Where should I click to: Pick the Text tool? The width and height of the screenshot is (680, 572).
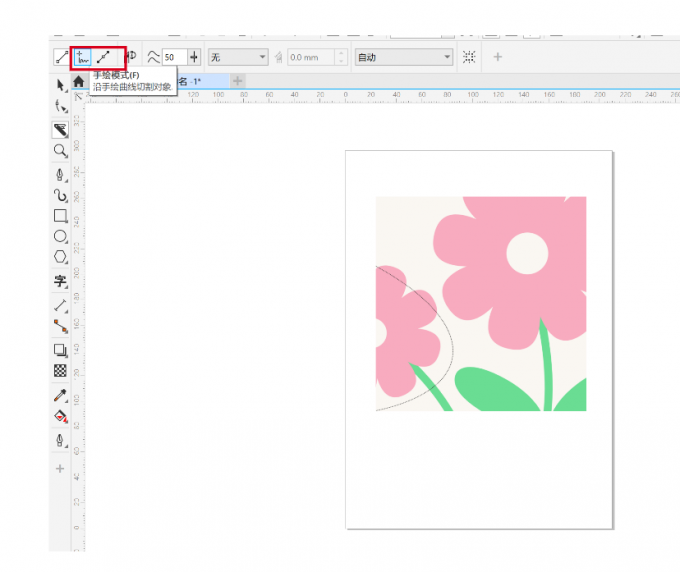[x=61, y=282]
